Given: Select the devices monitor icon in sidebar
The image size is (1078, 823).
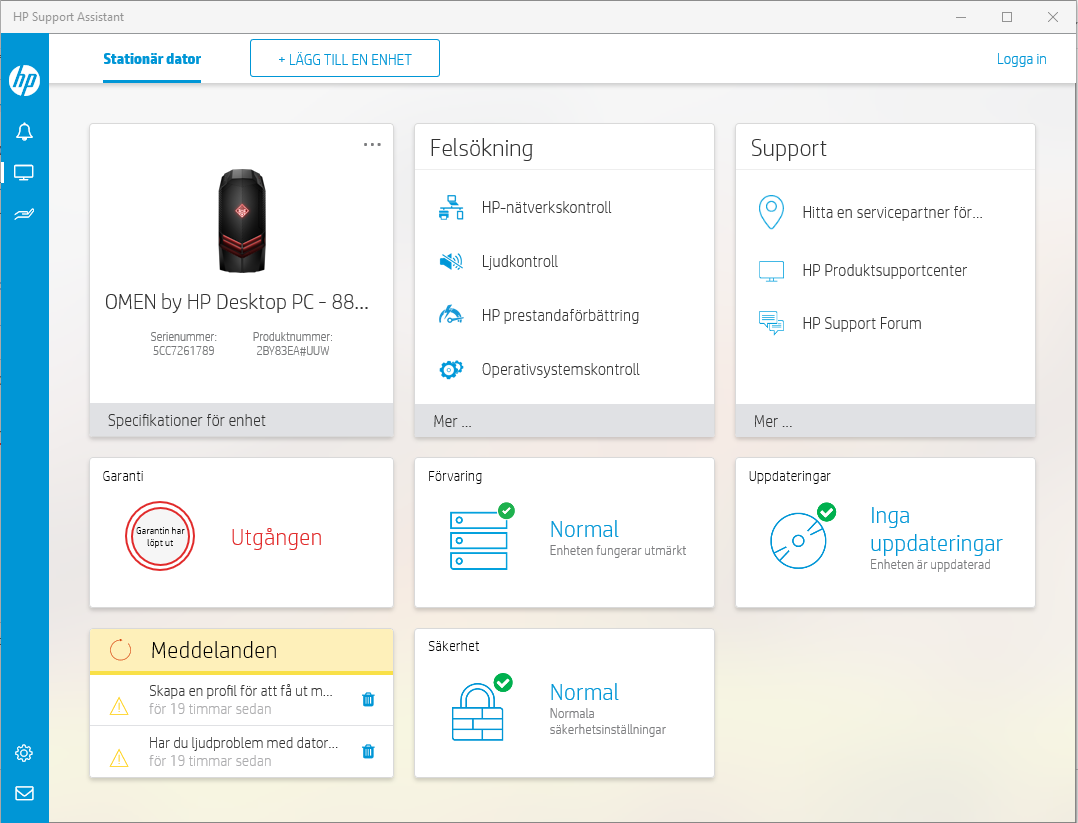Looking at the screenshot, I should click(x=24, y=172).
